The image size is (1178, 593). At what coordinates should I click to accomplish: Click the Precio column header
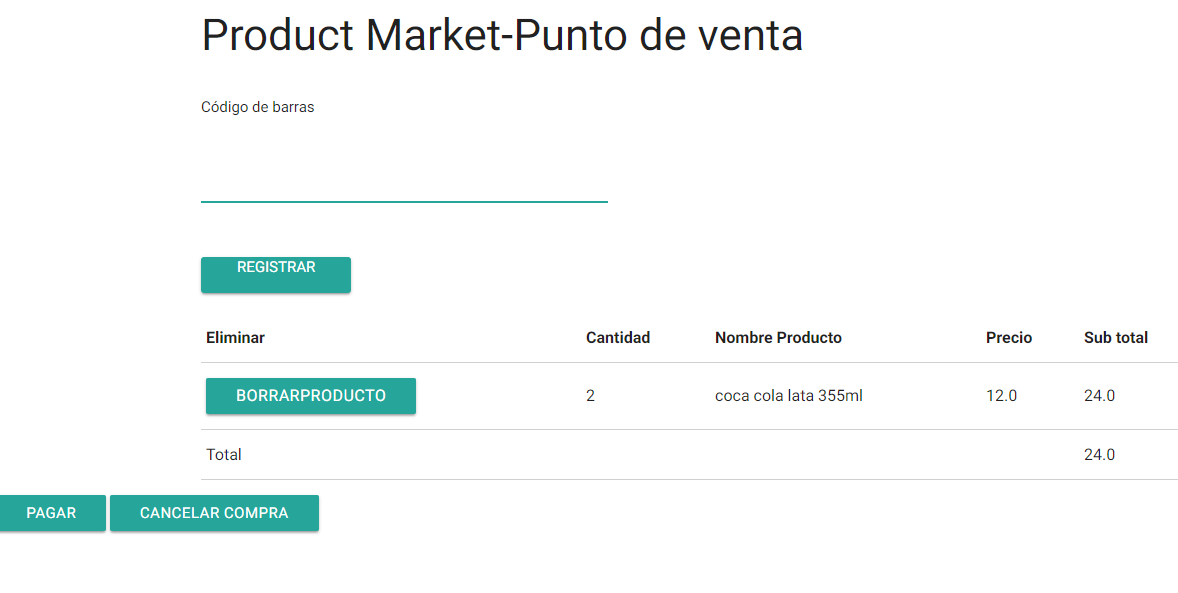pos(1009,338)
